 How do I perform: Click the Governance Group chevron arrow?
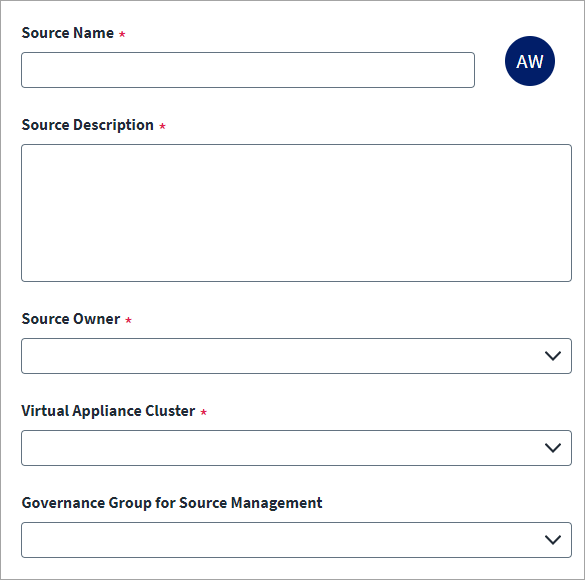click(553, 540)
